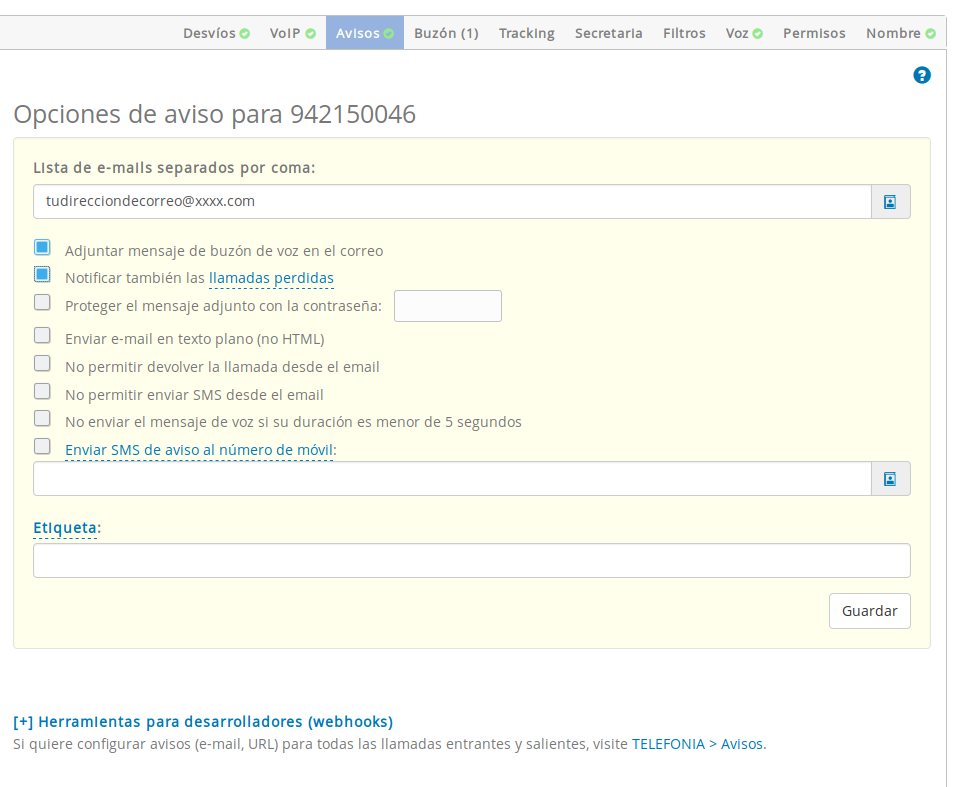This screenshot has width=960, height=787.
Task: Disable Notificar también las llamadas perdidas
Action: click(42, 273)
